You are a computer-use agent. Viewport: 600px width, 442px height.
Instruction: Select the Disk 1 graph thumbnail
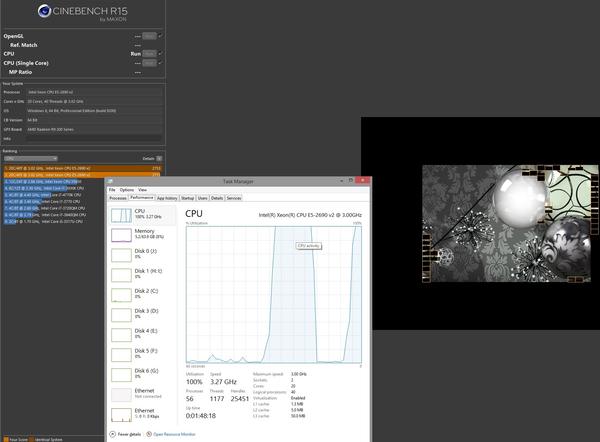(121, 275)
